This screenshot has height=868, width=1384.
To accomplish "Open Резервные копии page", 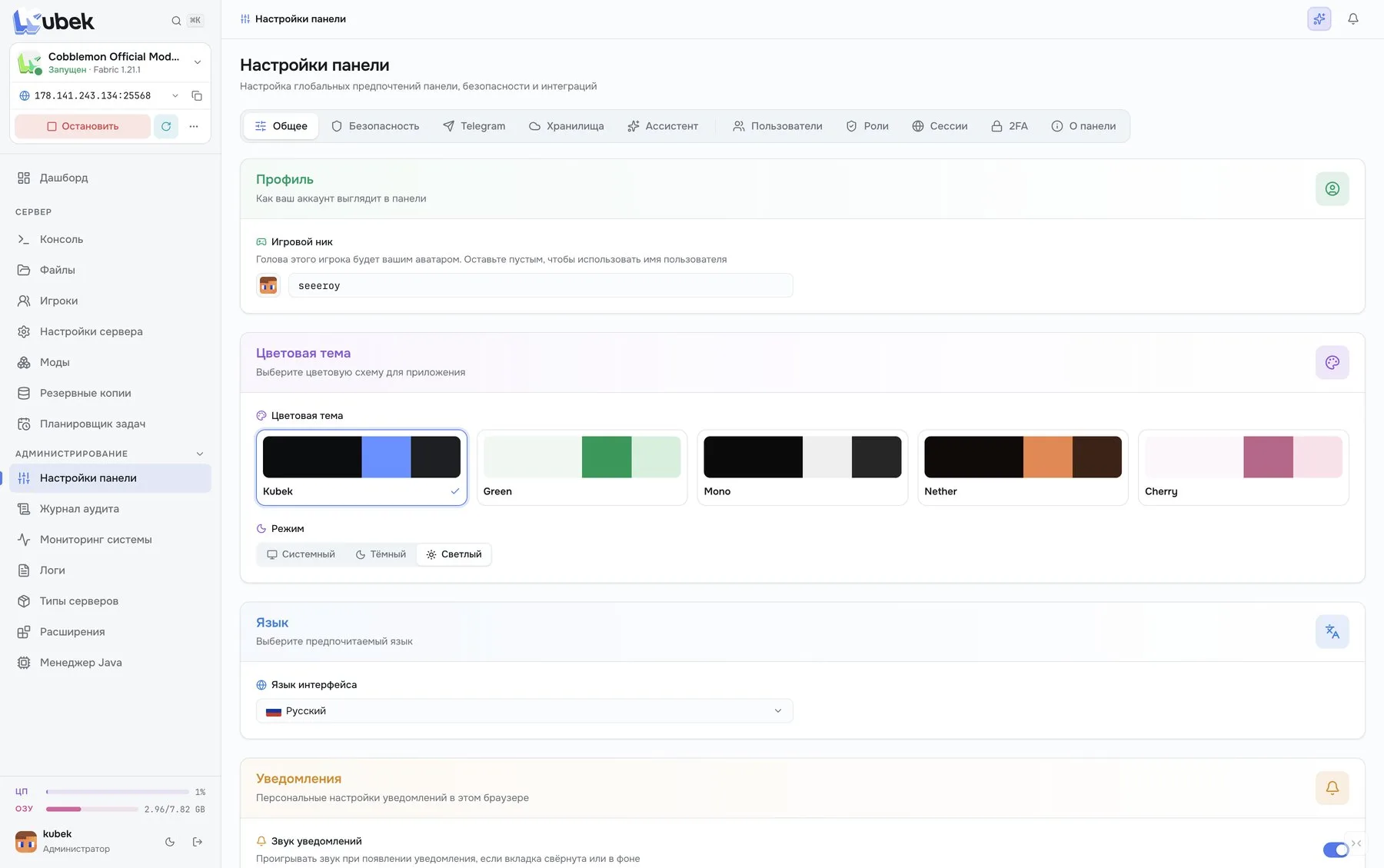I will click(110, 393).
